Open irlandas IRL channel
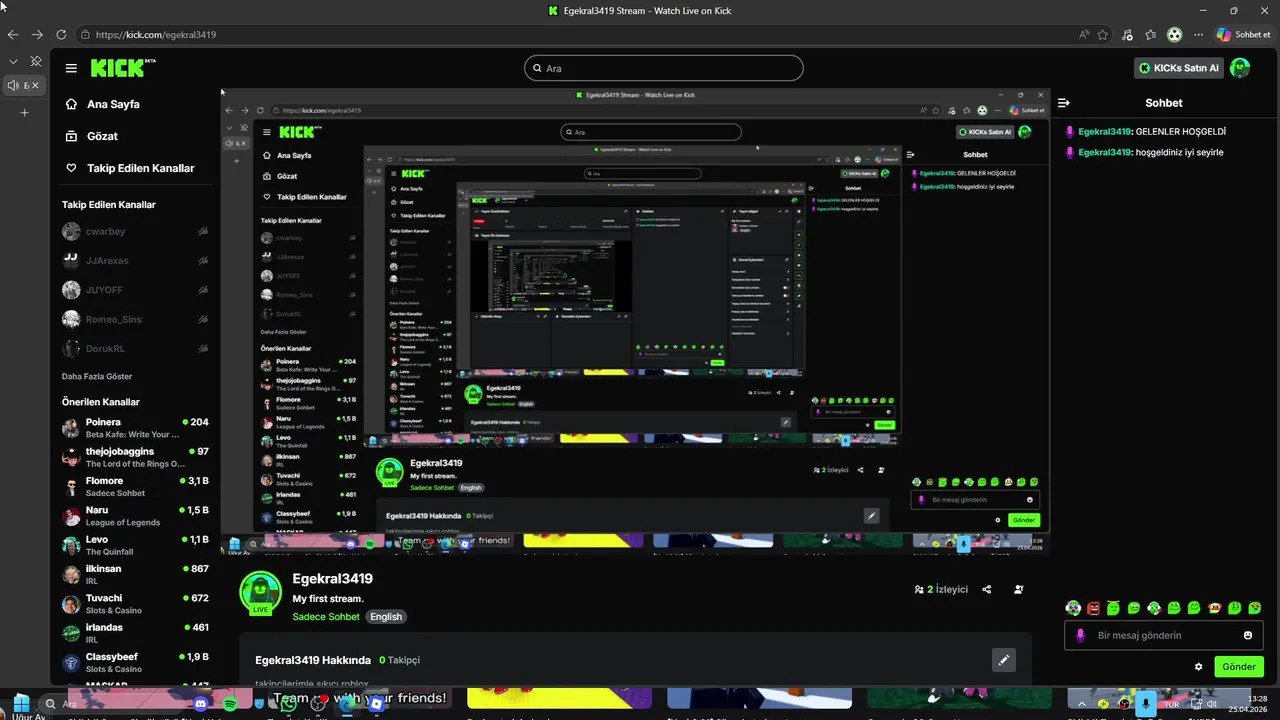1280x720 pixels. click(x=135, y=633)
